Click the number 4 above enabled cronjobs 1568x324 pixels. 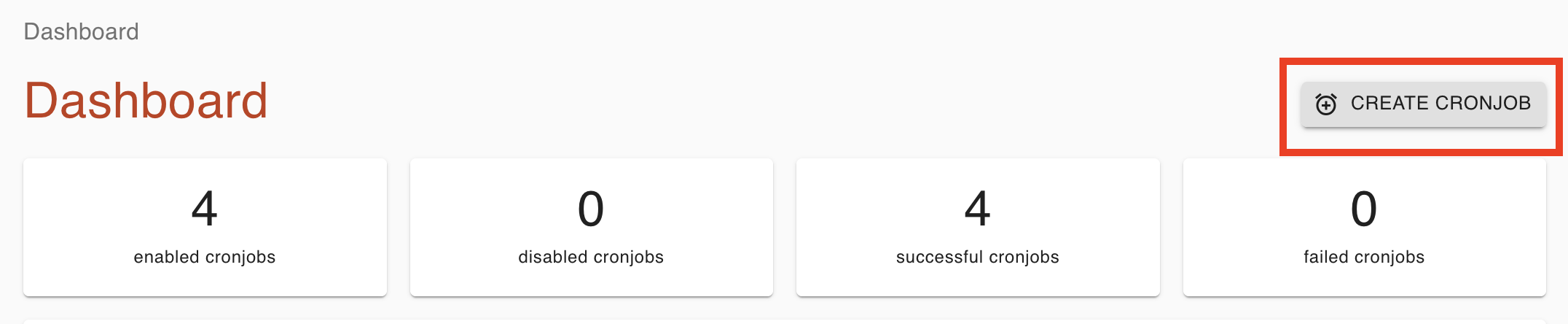[205, 209]
